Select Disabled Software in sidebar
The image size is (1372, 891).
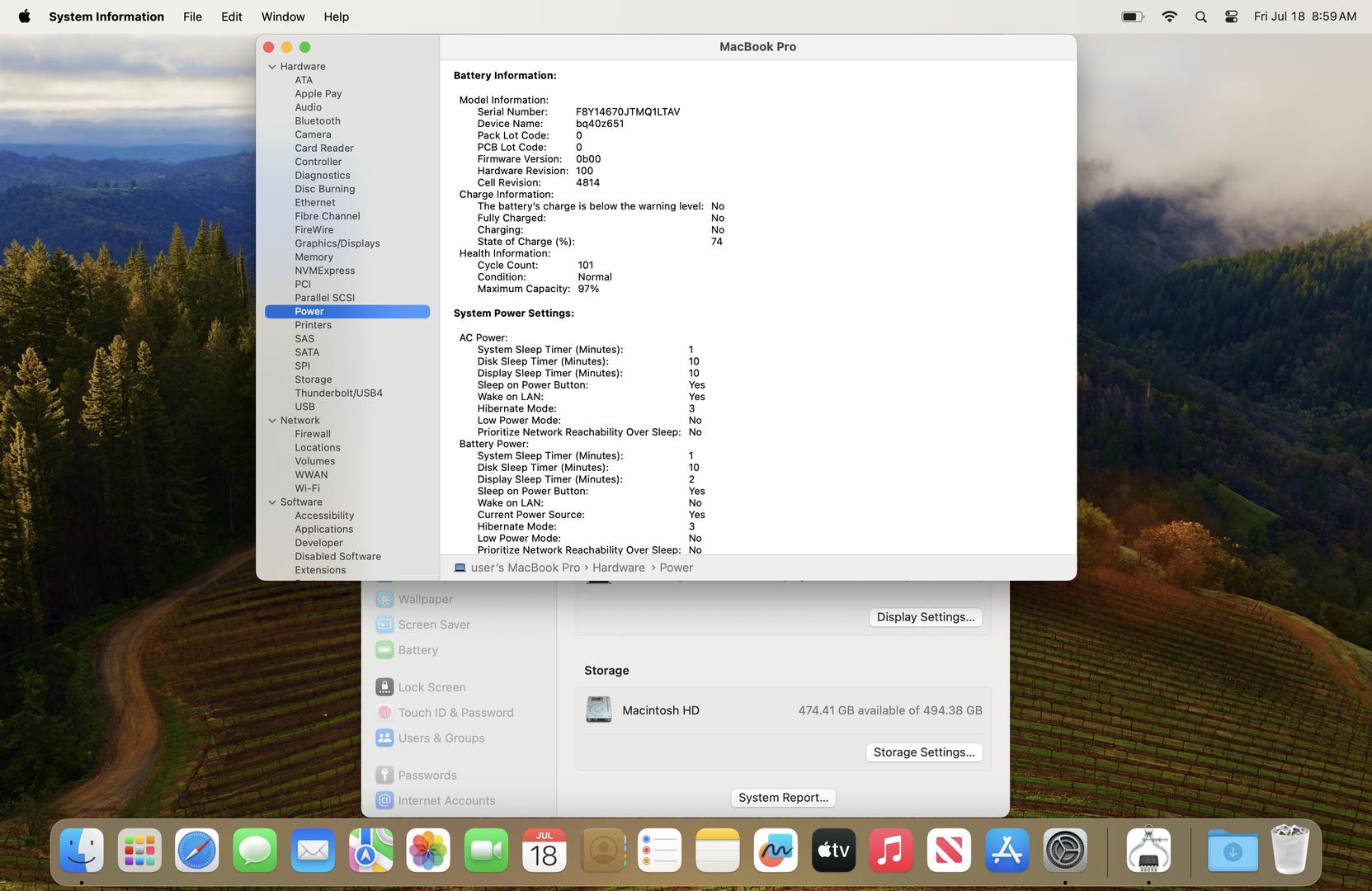[338, 557]
